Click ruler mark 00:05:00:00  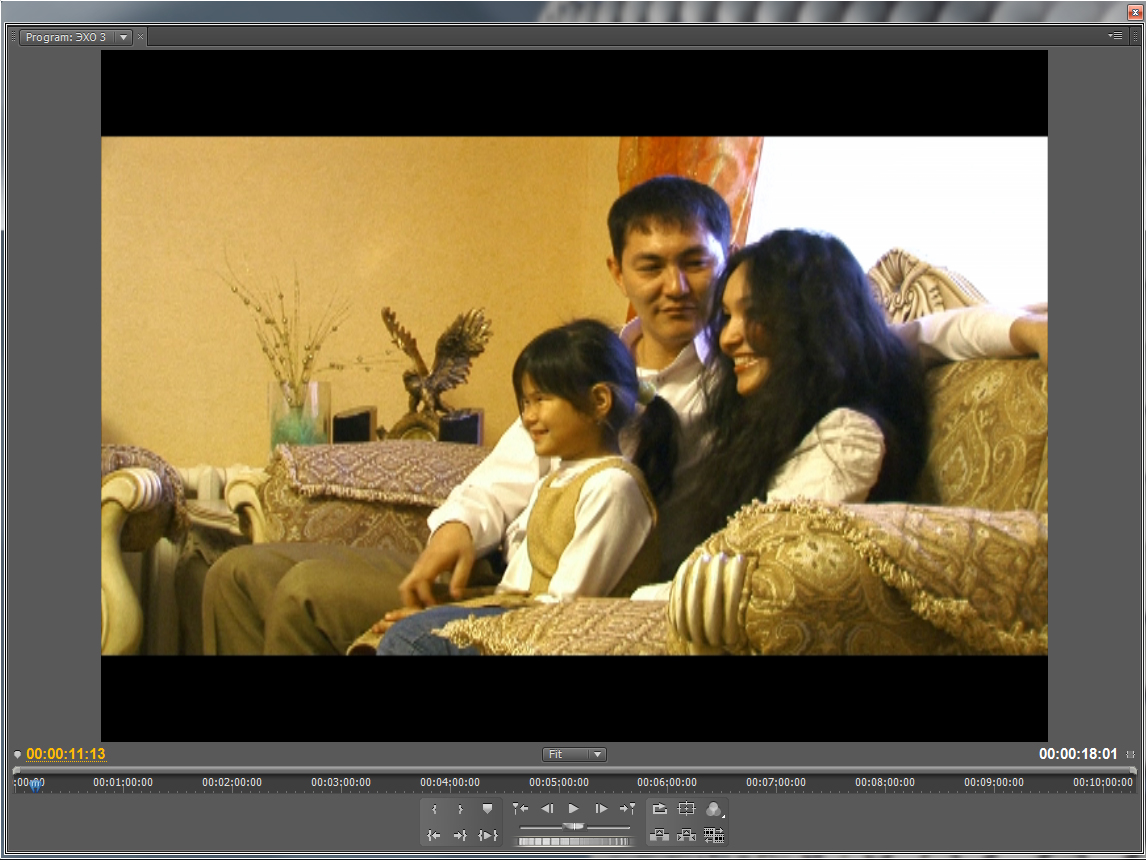pyautogui.click(x=558, y=782)
